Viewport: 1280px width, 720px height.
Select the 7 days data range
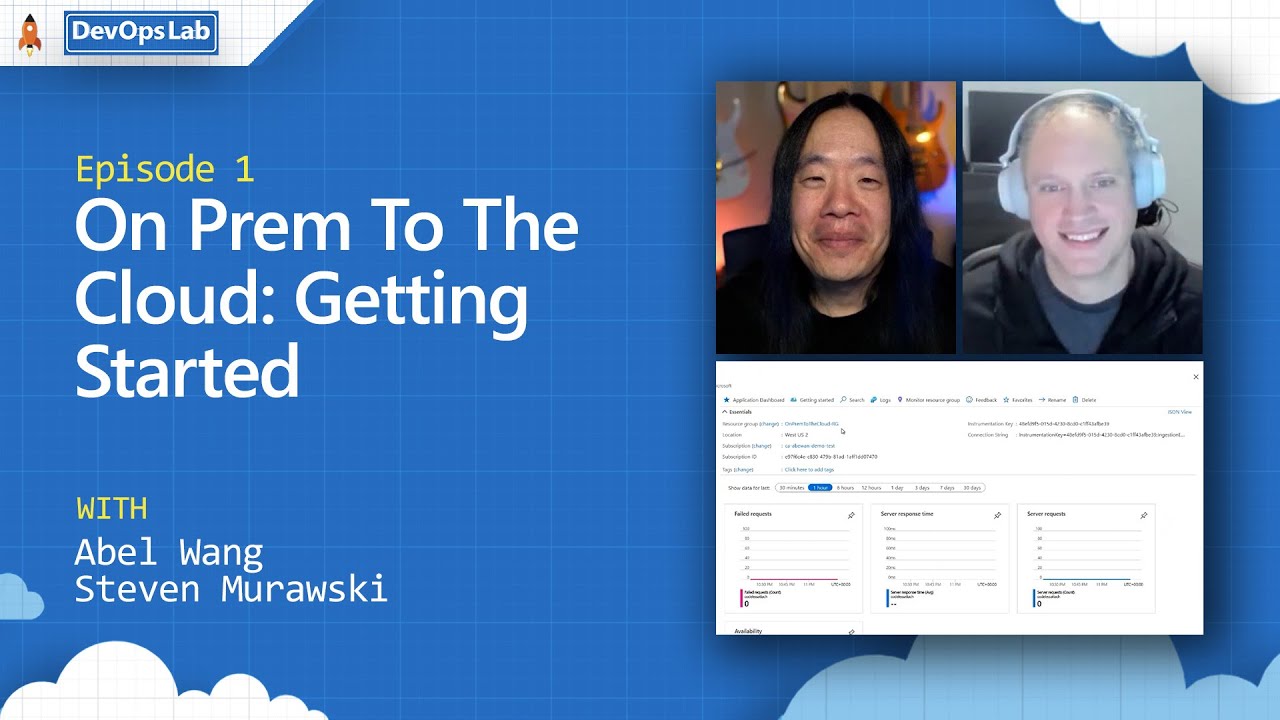coord(946,488)
